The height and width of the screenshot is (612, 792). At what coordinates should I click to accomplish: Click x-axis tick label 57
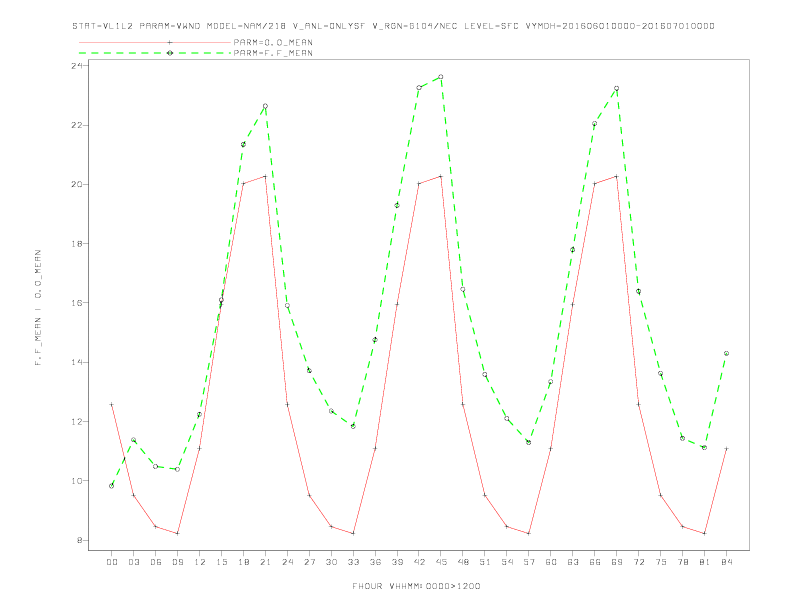[x=529, y=562]
